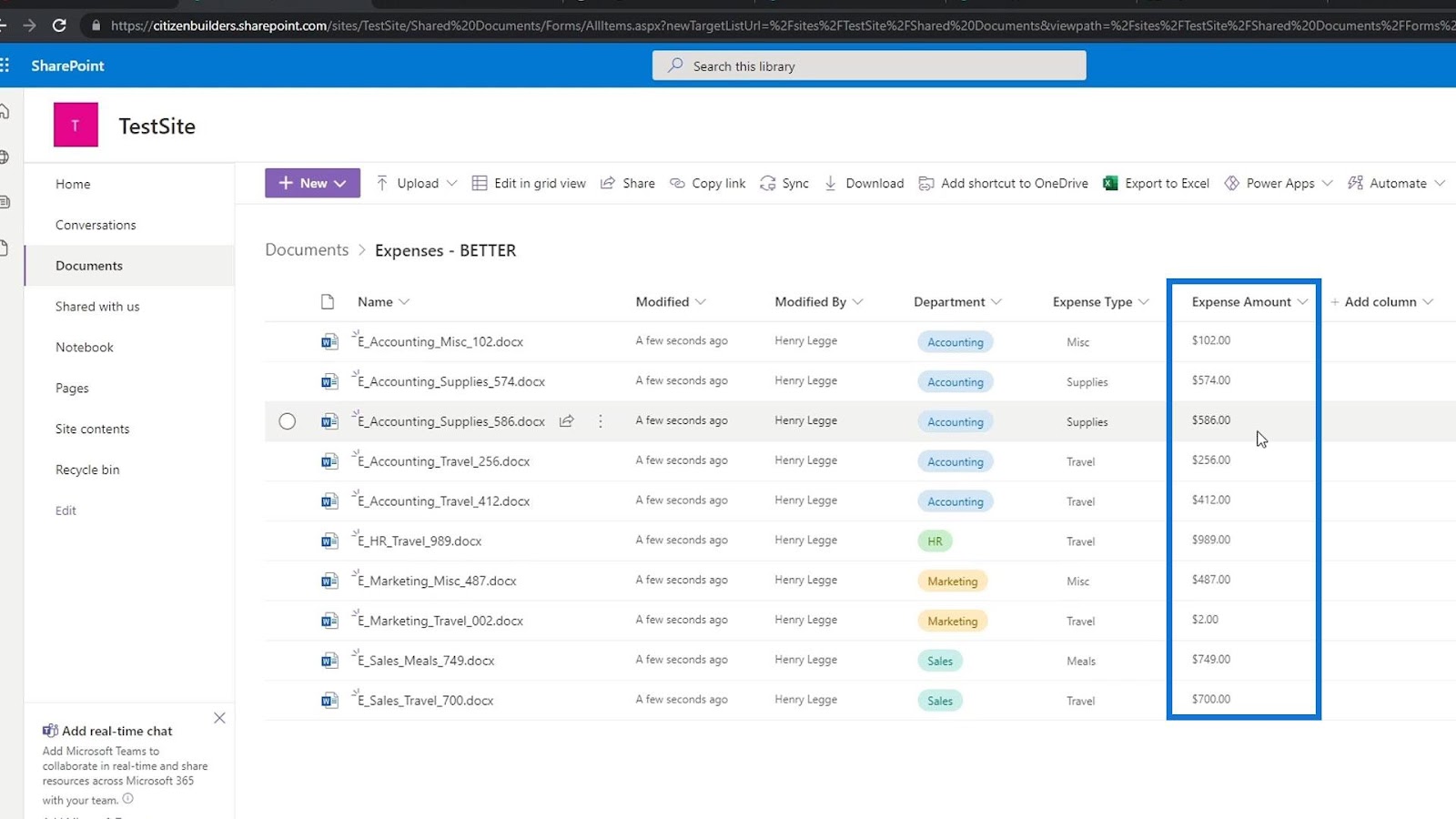Open the Expense Amount column dropdown
1456x819 pixels.
click(x=1302, y=302)
